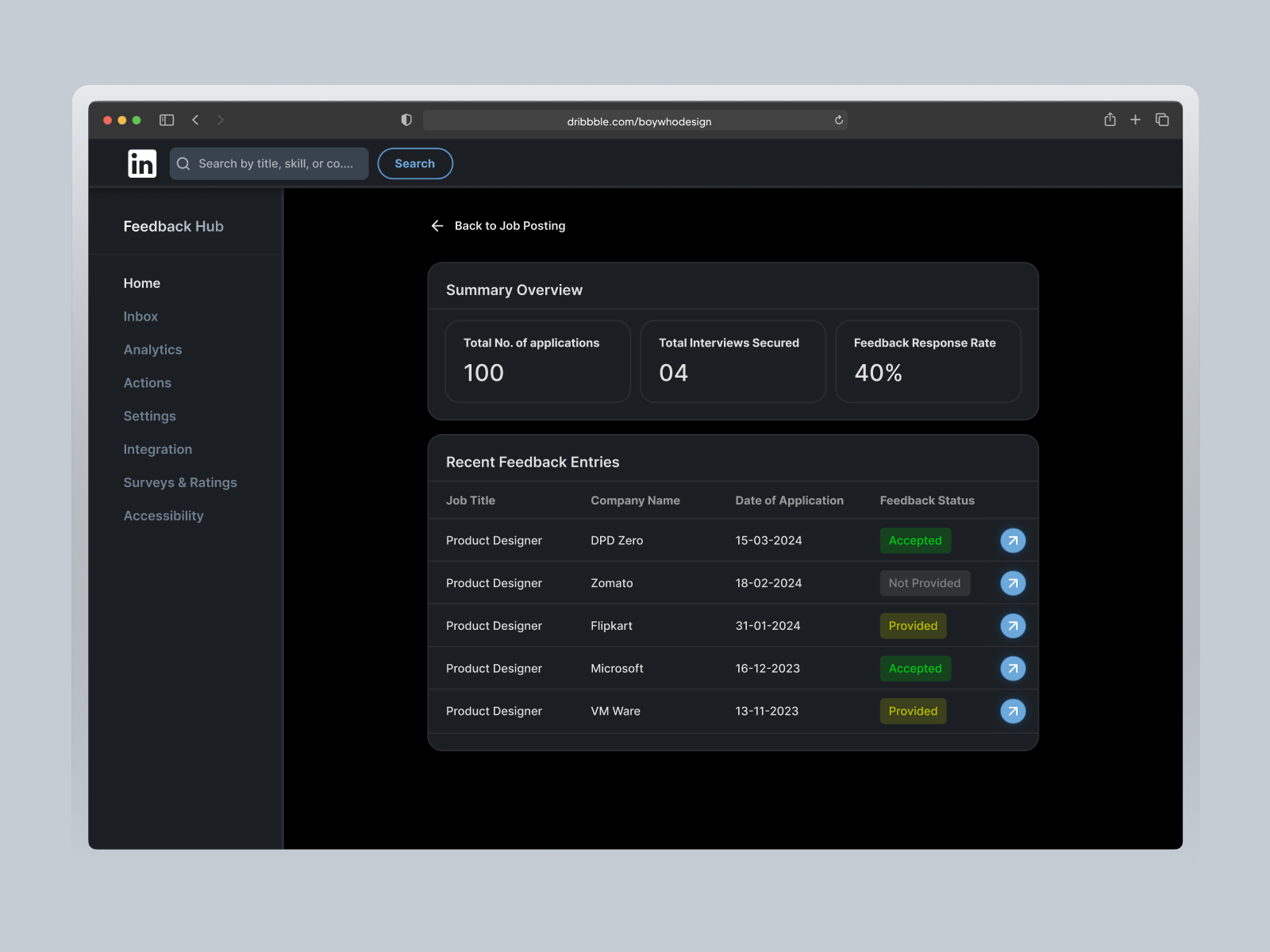Click Back to Job Posting link
Viewport: 1270px width, 952px height.
click(x=510, y=226)
